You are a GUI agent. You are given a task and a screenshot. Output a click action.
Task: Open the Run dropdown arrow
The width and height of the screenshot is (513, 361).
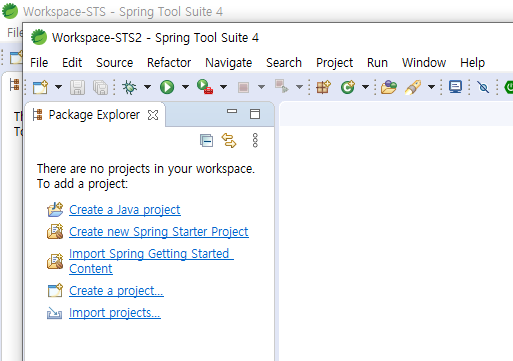pos(185,87)
